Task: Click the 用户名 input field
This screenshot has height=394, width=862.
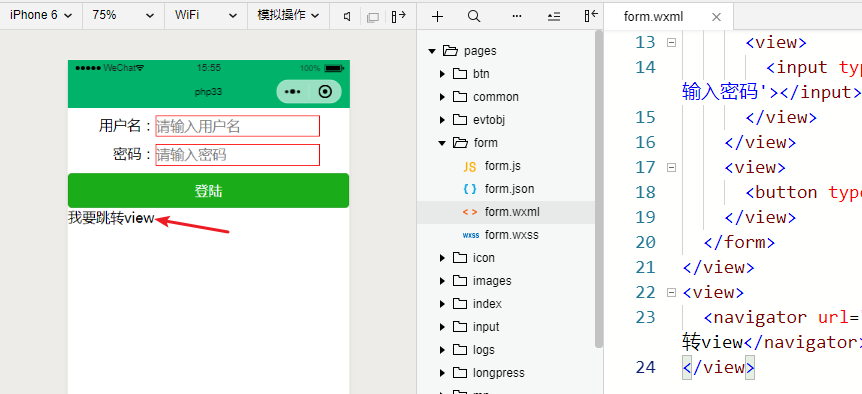Action: [x=237, y=126]
